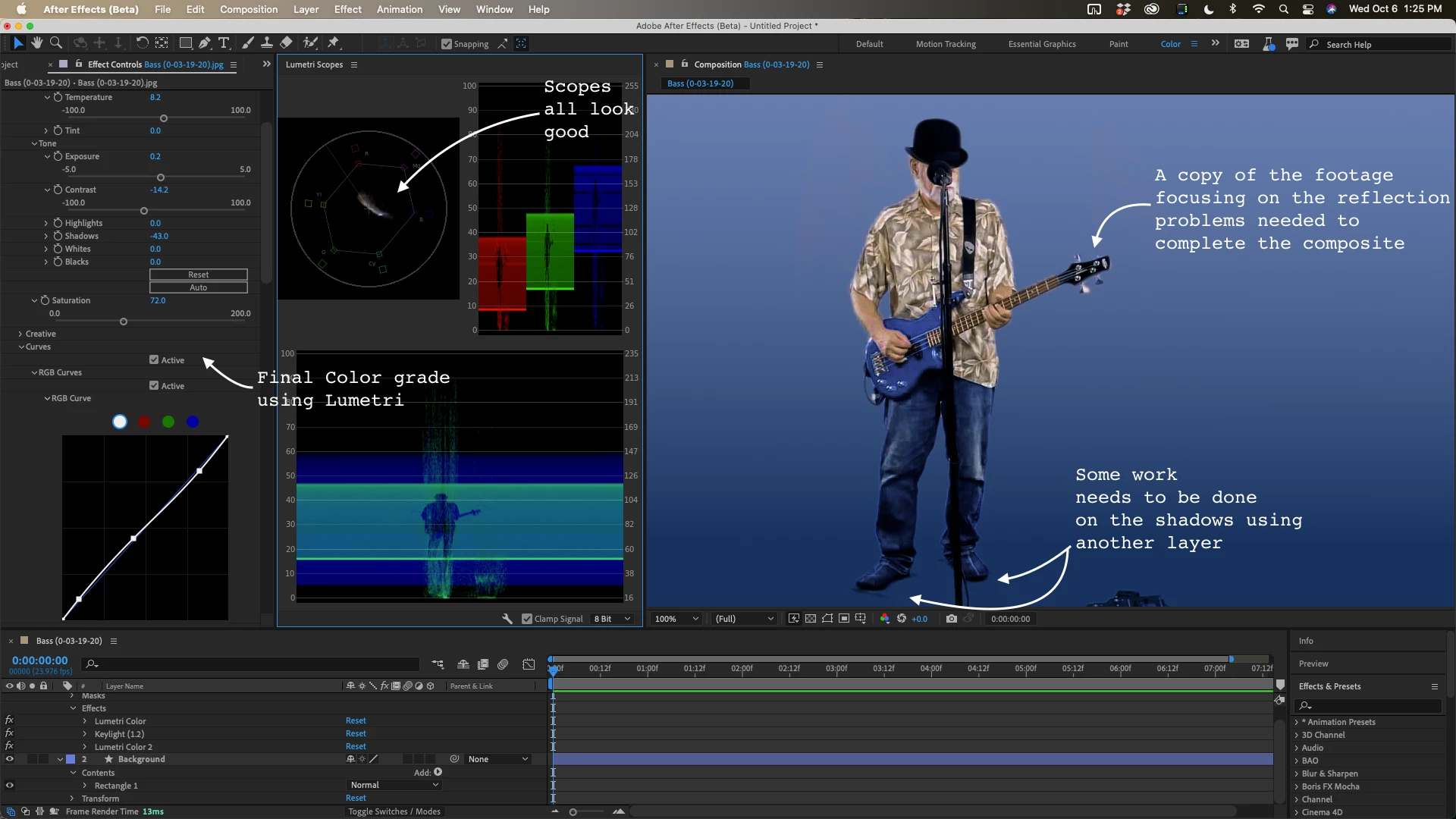
Task: Expand the Blur & Sharpen effects category
Action: pyautogui.click(x=1296, y=773)
